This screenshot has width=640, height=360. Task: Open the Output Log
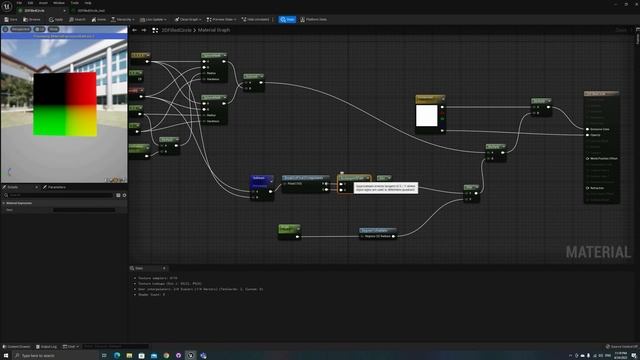click(x=47, y=347)
